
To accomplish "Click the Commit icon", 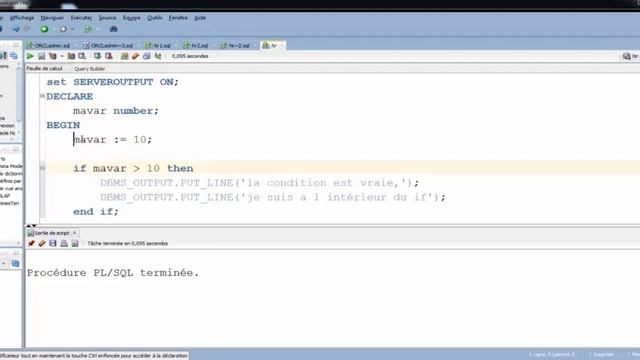I will click(98, 56).
